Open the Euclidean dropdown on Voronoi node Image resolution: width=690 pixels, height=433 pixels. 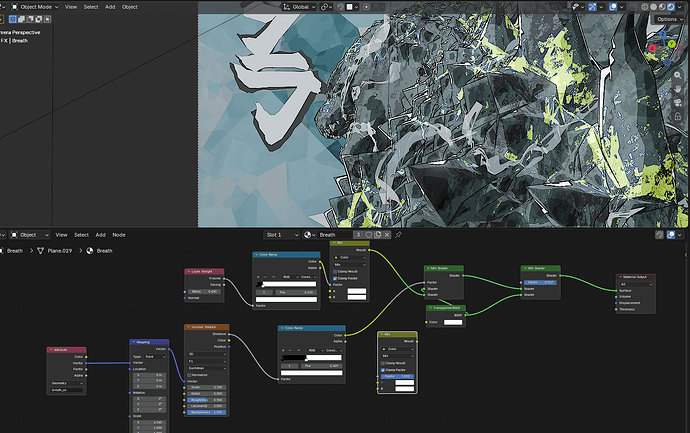coord(206,368)
